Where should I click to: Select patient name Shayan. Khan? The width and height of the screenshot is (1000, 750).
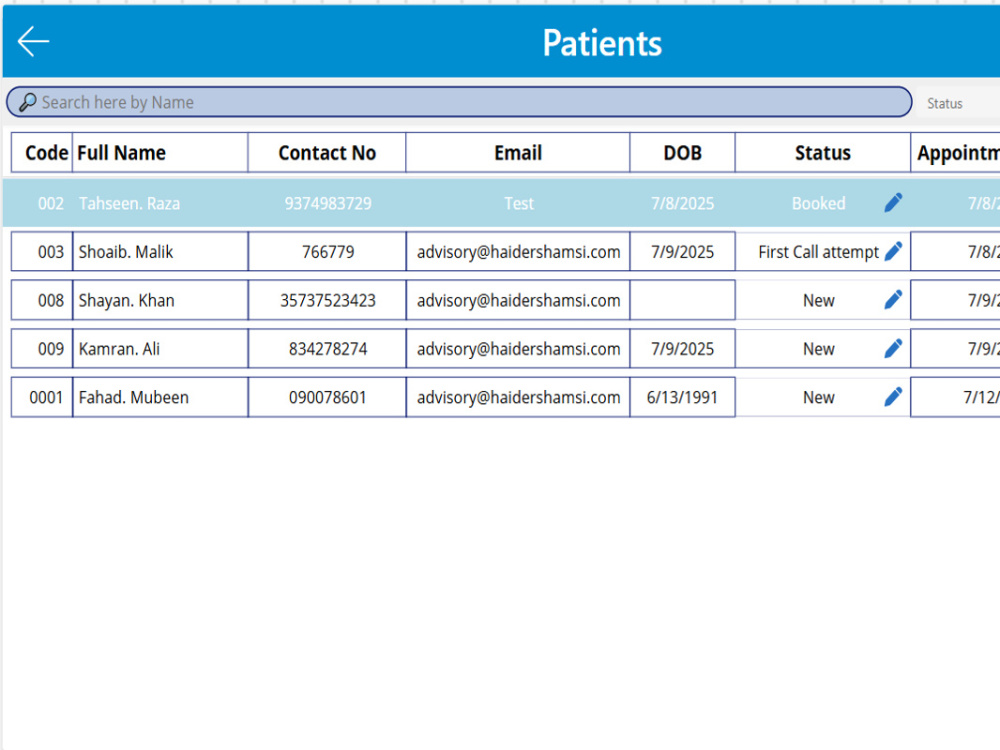point(126,300)
